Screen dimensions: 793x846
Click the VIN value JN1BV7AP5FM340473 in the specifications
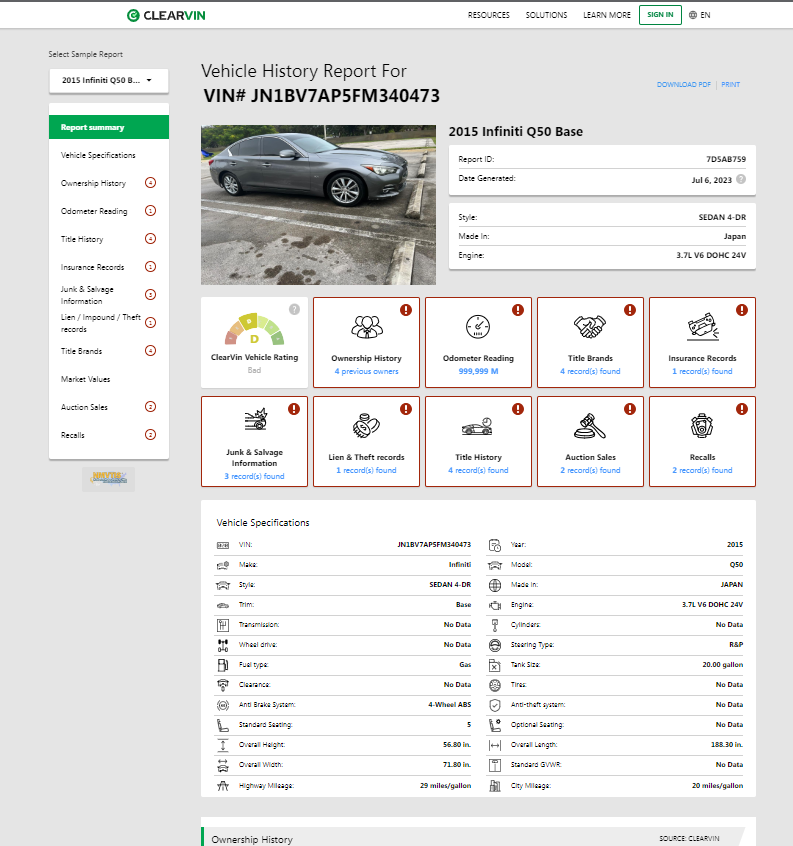click(434, 545)
